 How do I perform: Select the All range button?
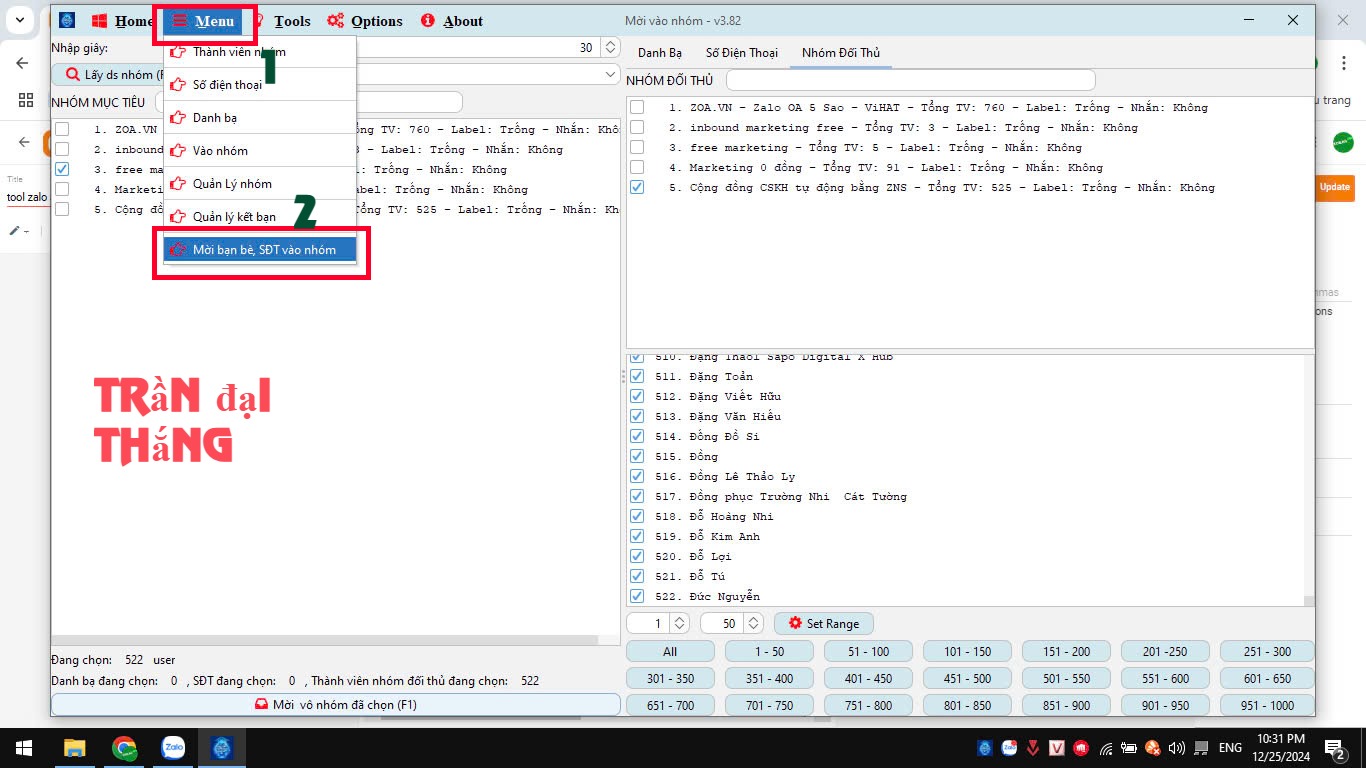670,651
